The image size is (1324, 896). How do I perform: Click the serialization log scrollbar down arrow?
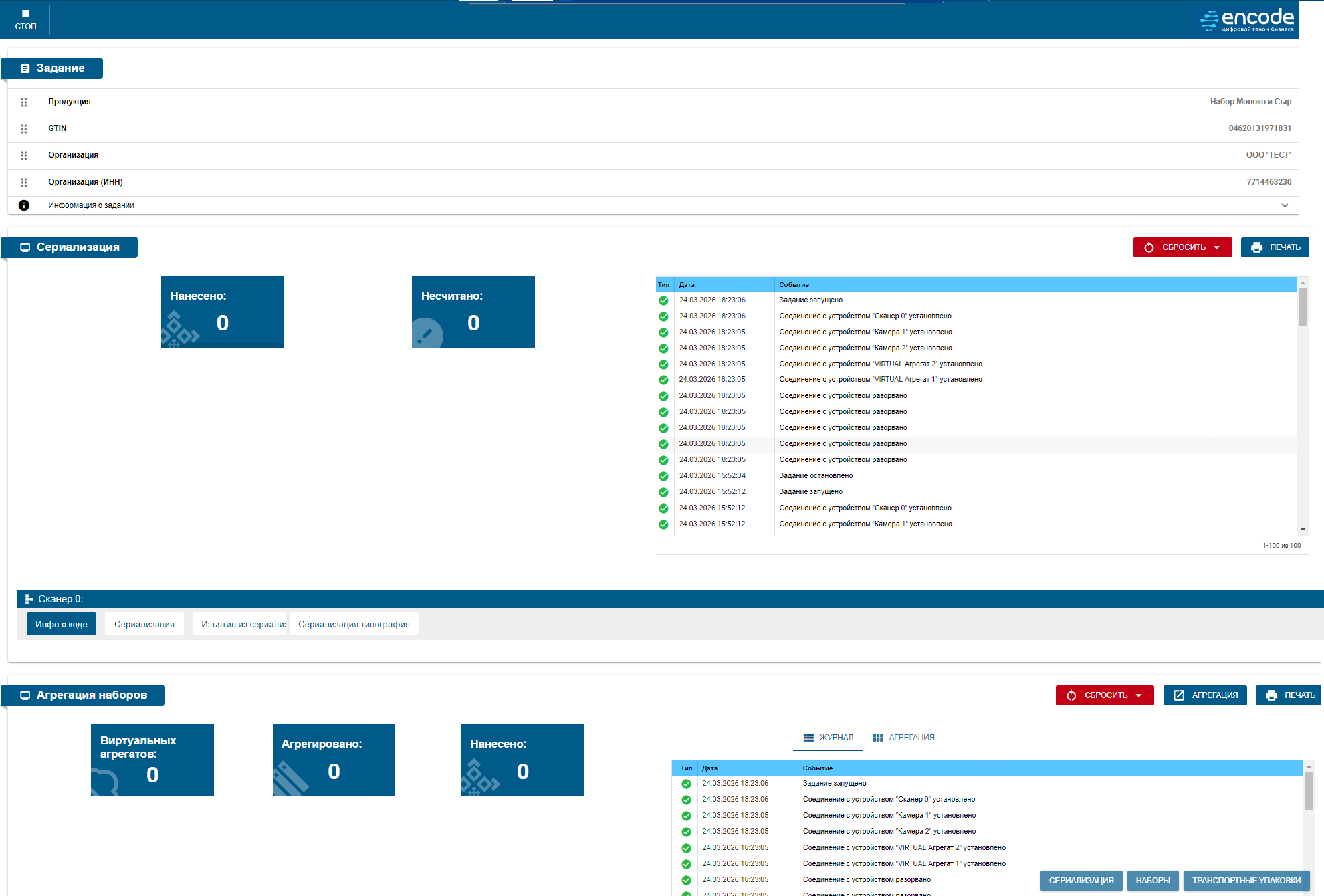[x=1303, y=530]
